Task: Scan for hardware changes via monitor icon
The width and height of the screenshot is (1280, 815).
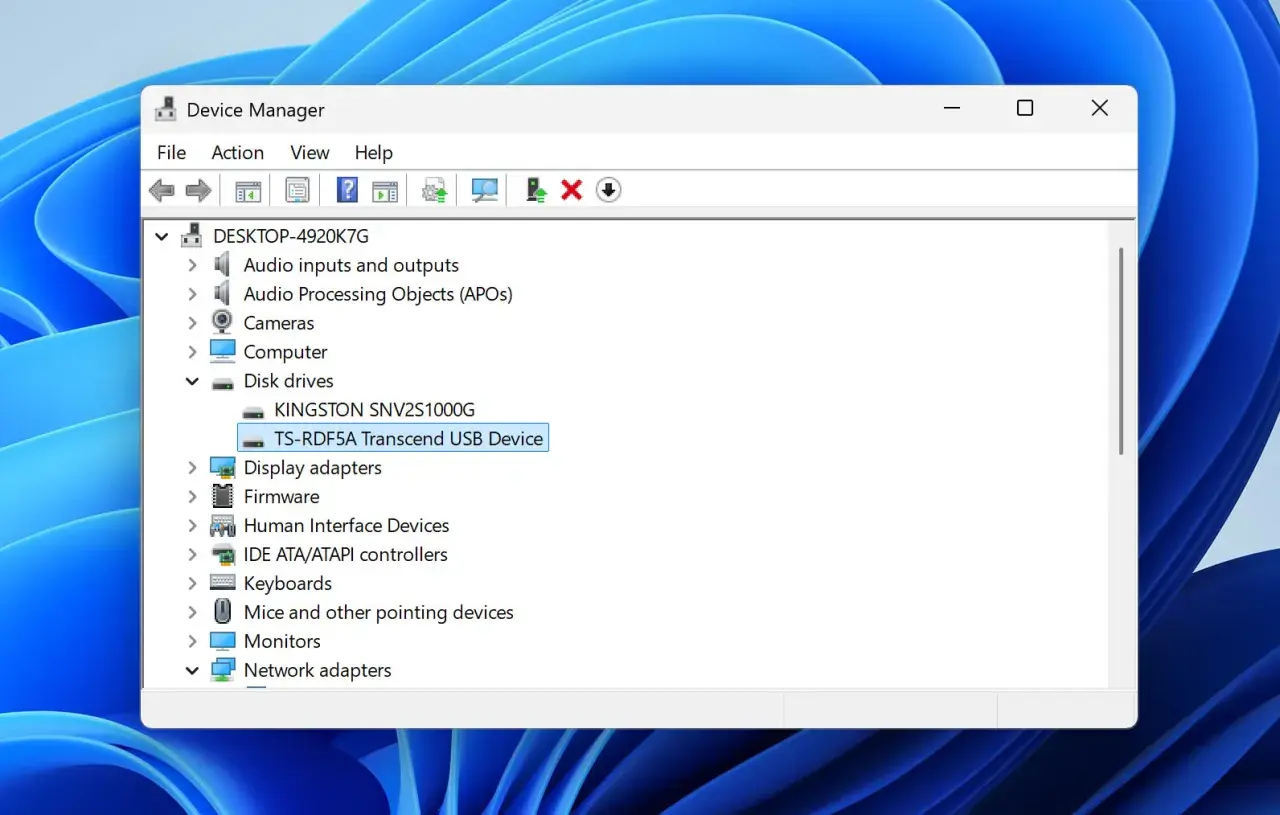Action: pos(484,190)
